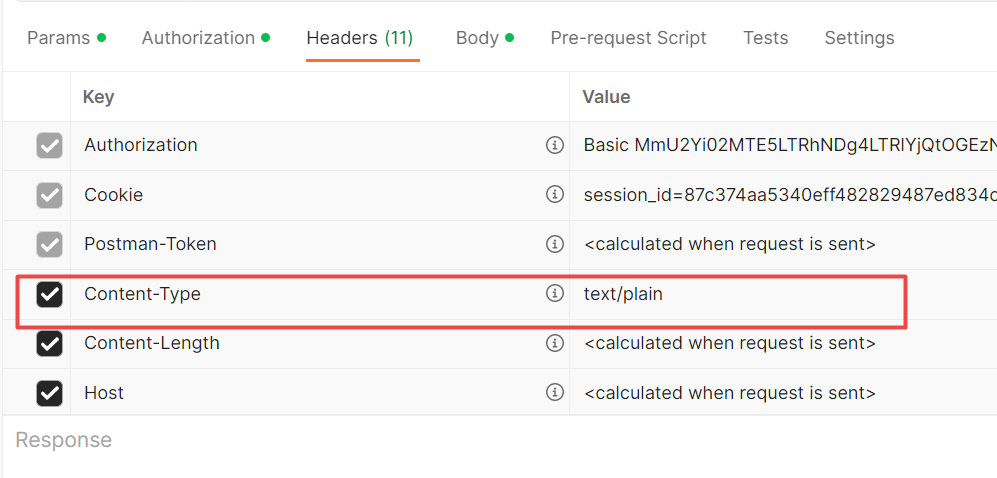Switch to the Authorization tab
997x478 pixels.
[x=198, y=38]
